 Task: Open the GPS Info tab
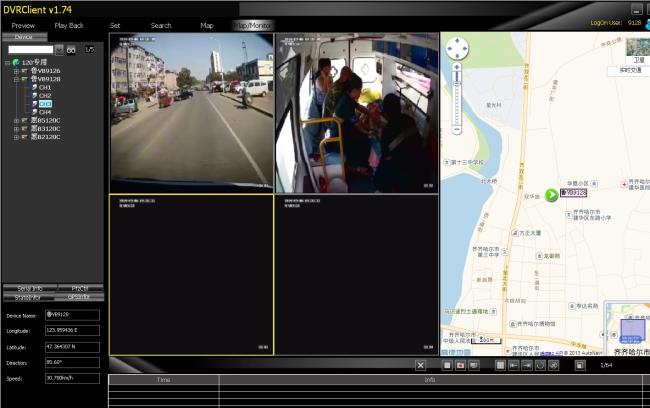point(78,297)
